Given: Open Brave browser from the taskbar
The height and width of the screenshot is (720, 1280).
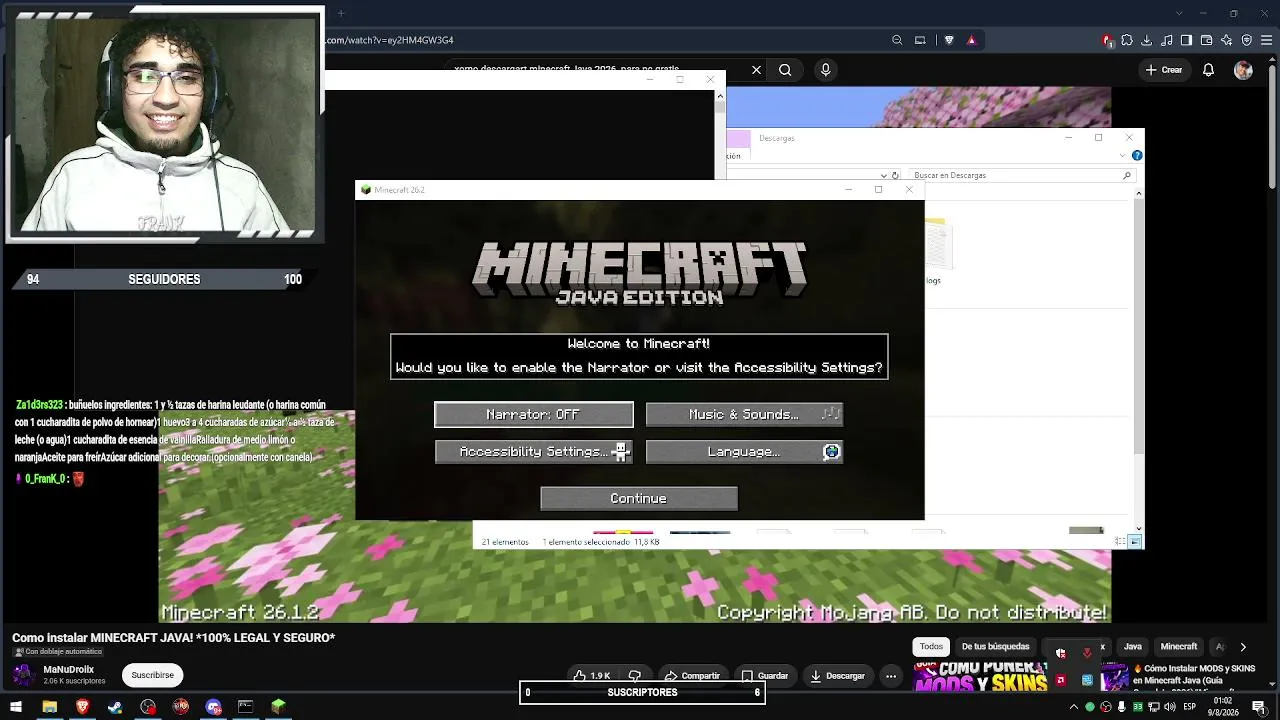Looking at the screenshot, I should [x=82, y=707].
